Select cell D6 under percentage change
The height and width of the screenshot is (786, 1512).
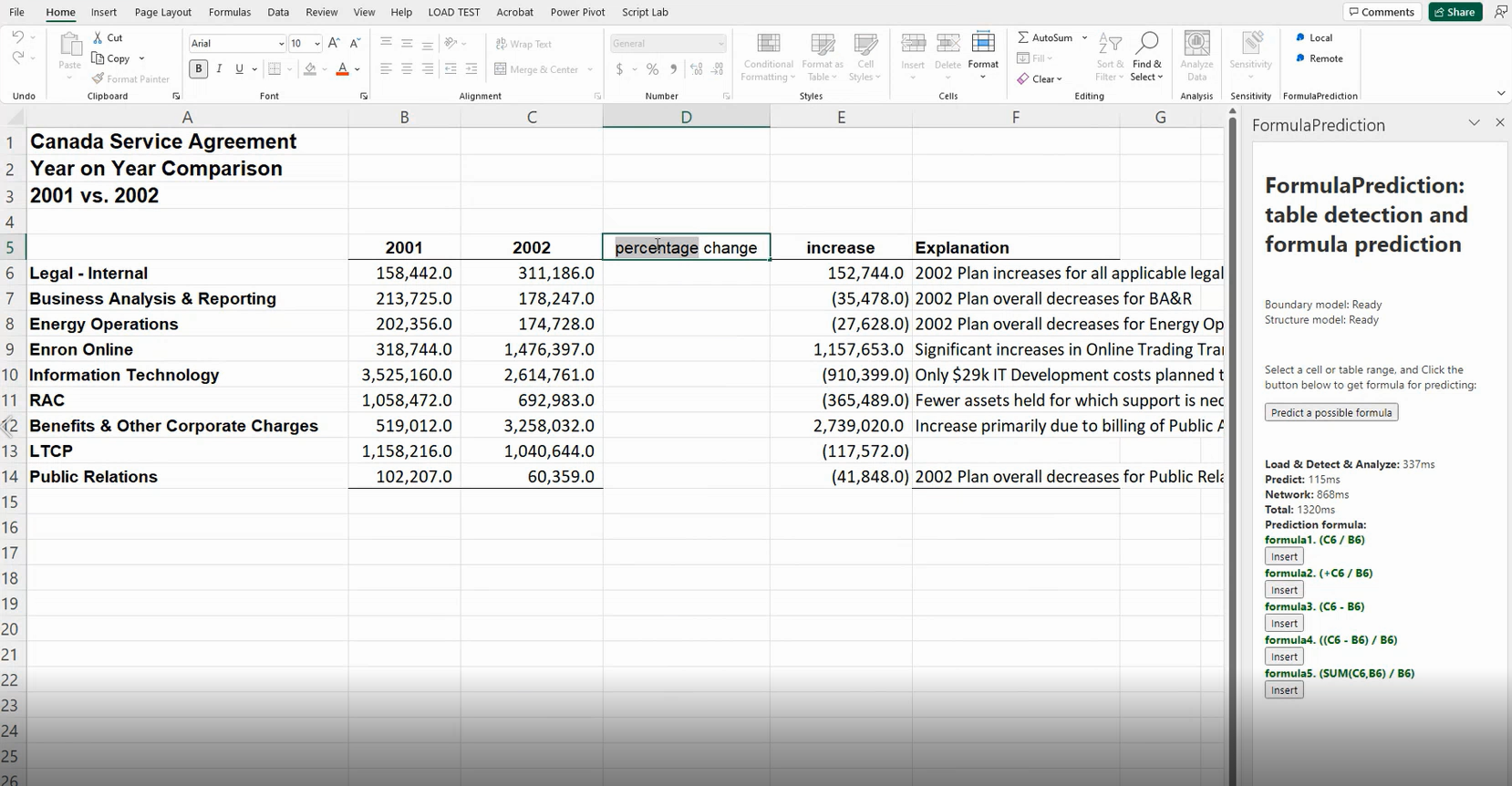pyautogui.click(x=686, y=273)
